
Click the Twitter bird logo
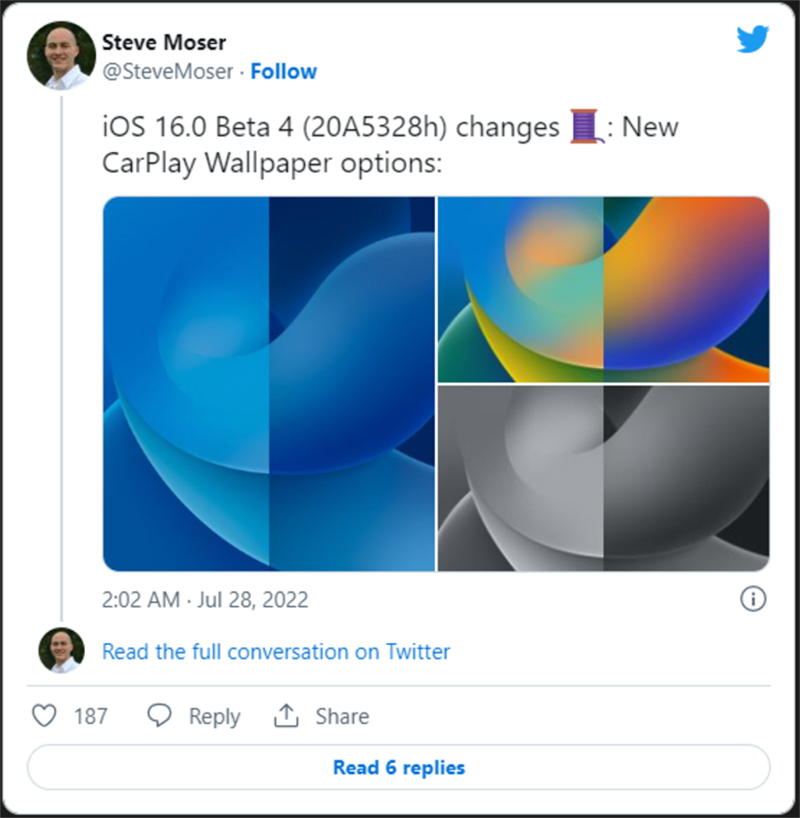pyautogui.click(x=752, y=40)
